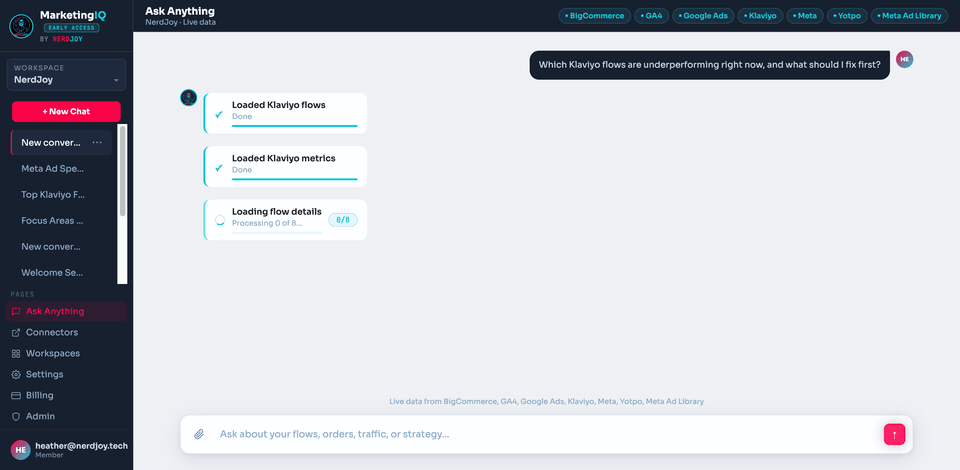Click the Yotpo connector chip
Viewport: 960px width, 470px height.
pos(847,16)
